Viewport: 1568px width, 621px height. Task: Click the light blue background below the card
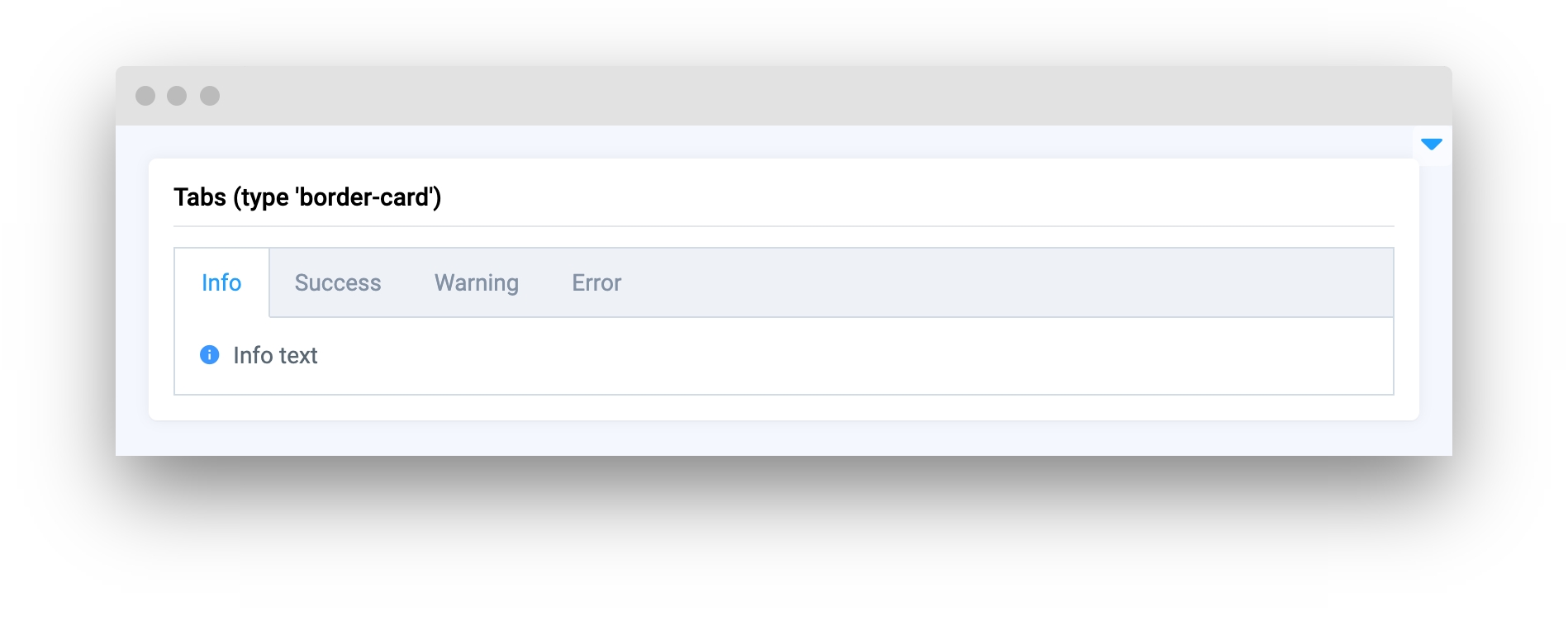784,438
